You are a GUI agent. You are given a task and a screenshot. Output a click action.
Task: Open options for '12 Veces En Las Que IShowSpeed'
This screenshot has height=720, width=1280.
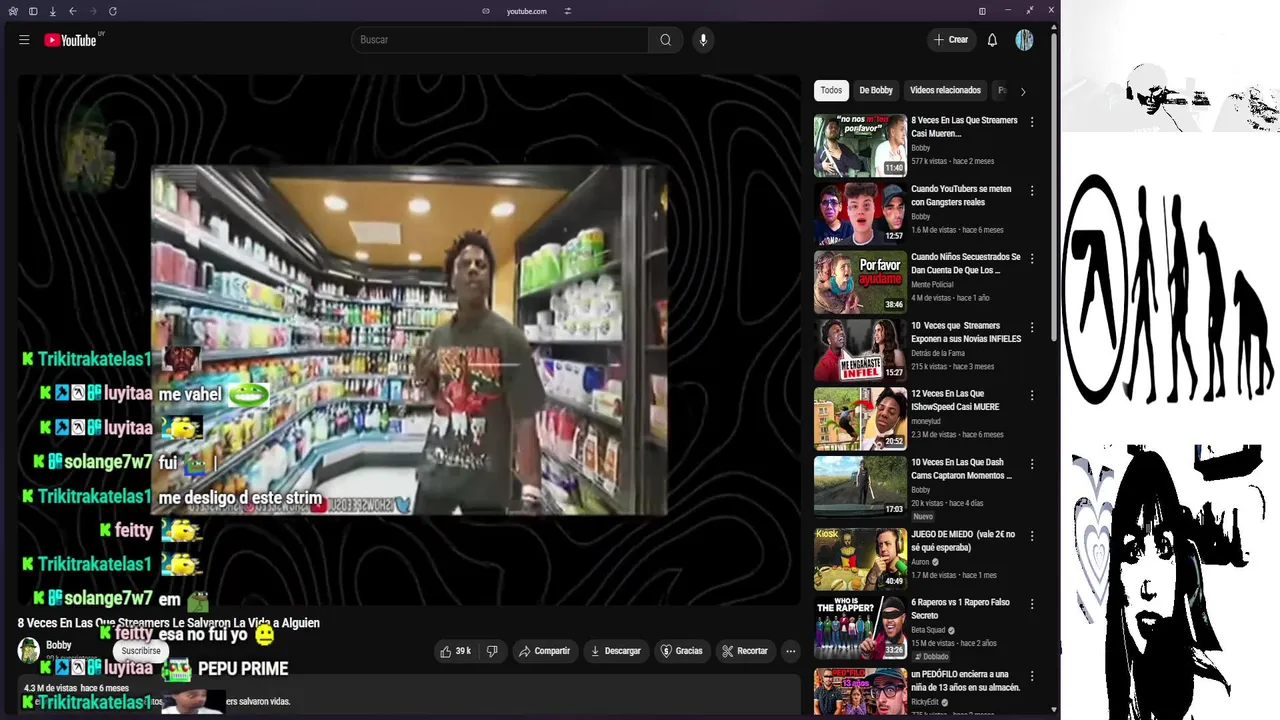[1032, 395]
